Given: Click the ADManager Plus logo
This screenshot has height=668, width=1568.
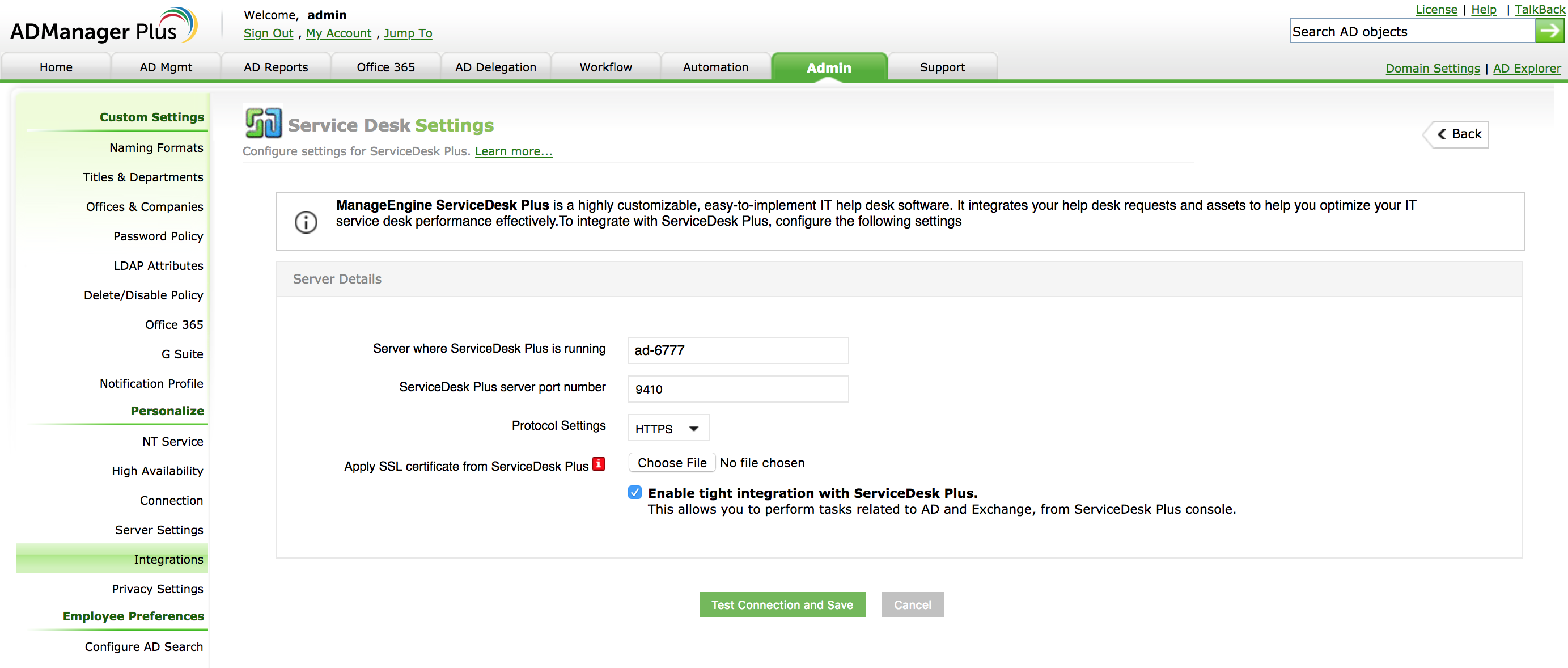Looking at the screenshot, I should pos(104,27).
